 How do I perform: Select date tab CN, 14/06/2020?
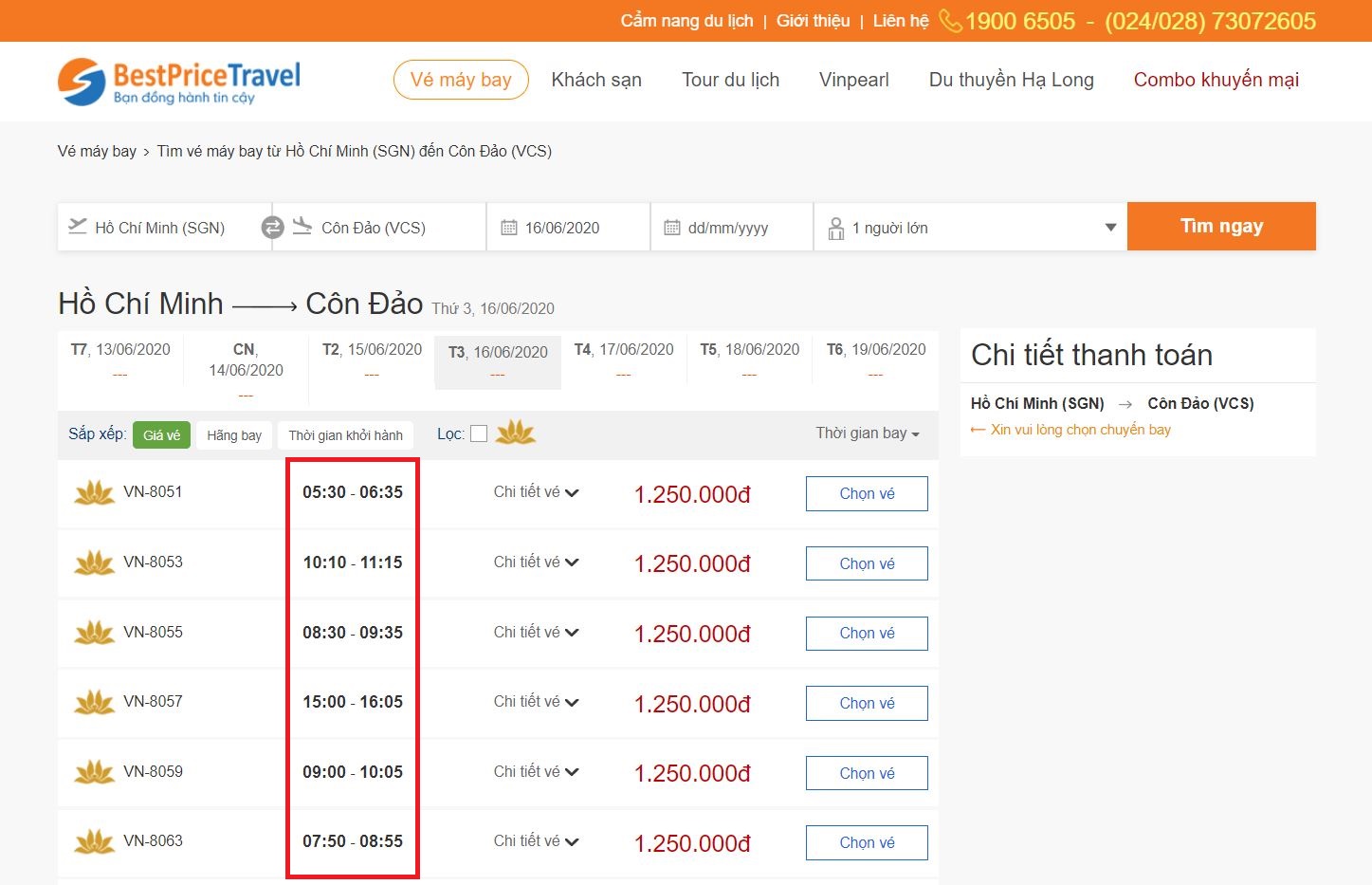[x=246, y=370]
